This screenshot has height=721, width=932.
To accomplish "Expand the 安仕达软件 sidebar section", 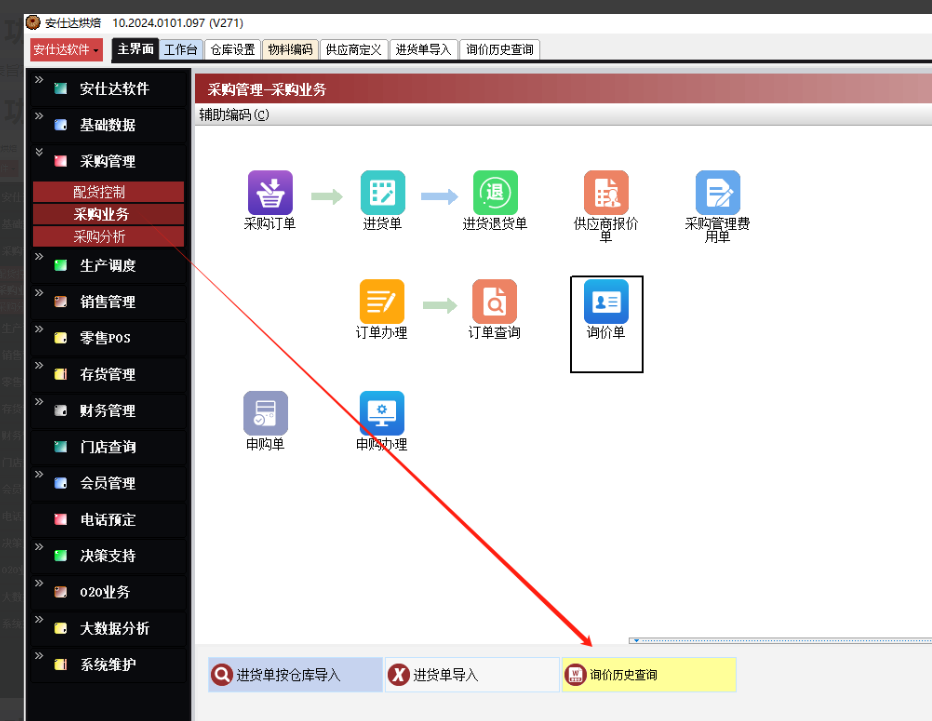I will click(x=39, y=80).
